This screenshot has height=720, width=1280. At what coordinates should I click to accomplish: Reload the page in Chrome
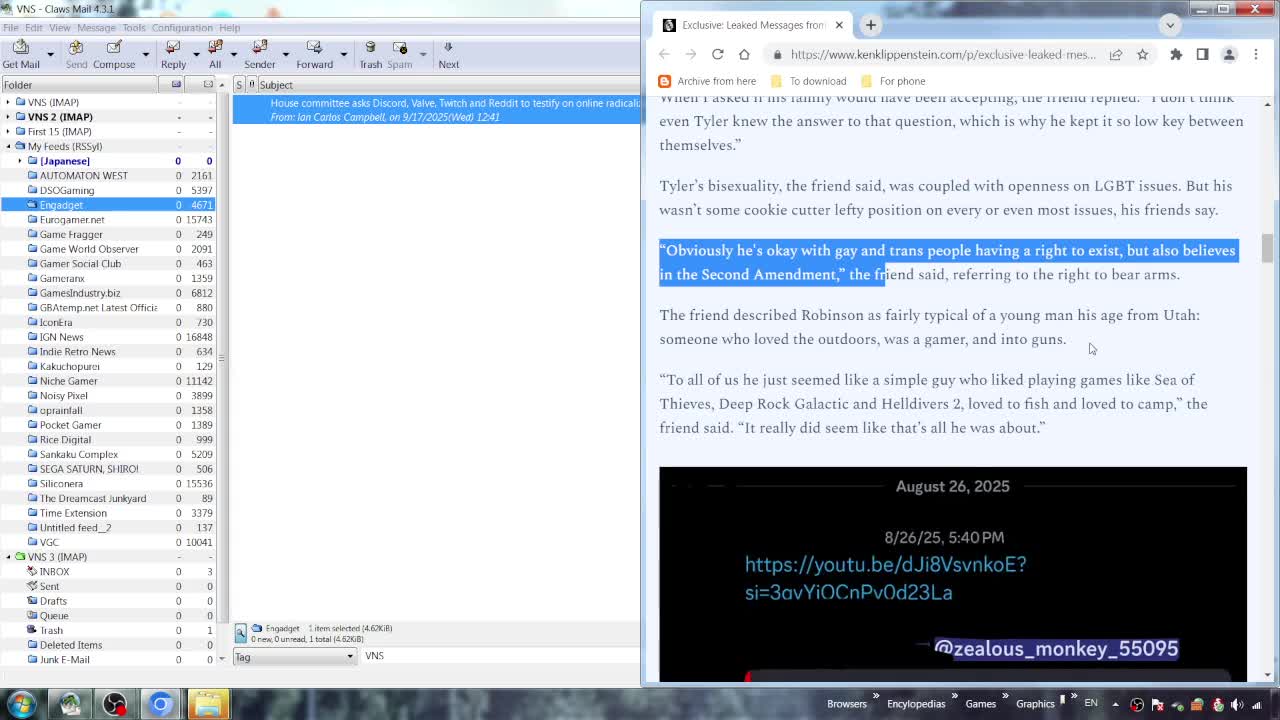pos(717,54)
